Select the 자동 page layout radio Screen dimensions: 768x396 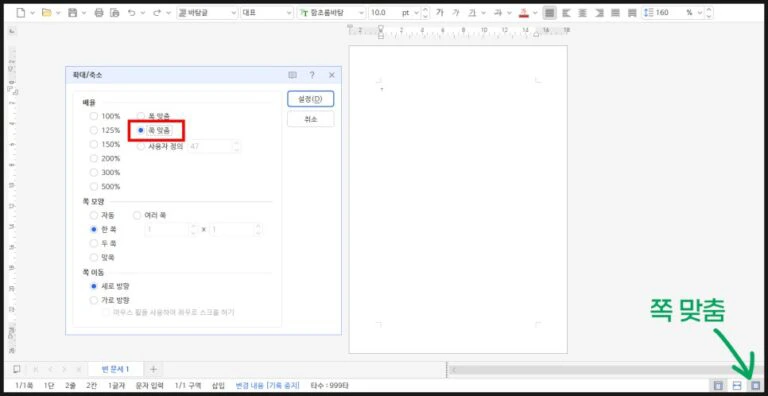pyautogui.click(x=94, y=215)
